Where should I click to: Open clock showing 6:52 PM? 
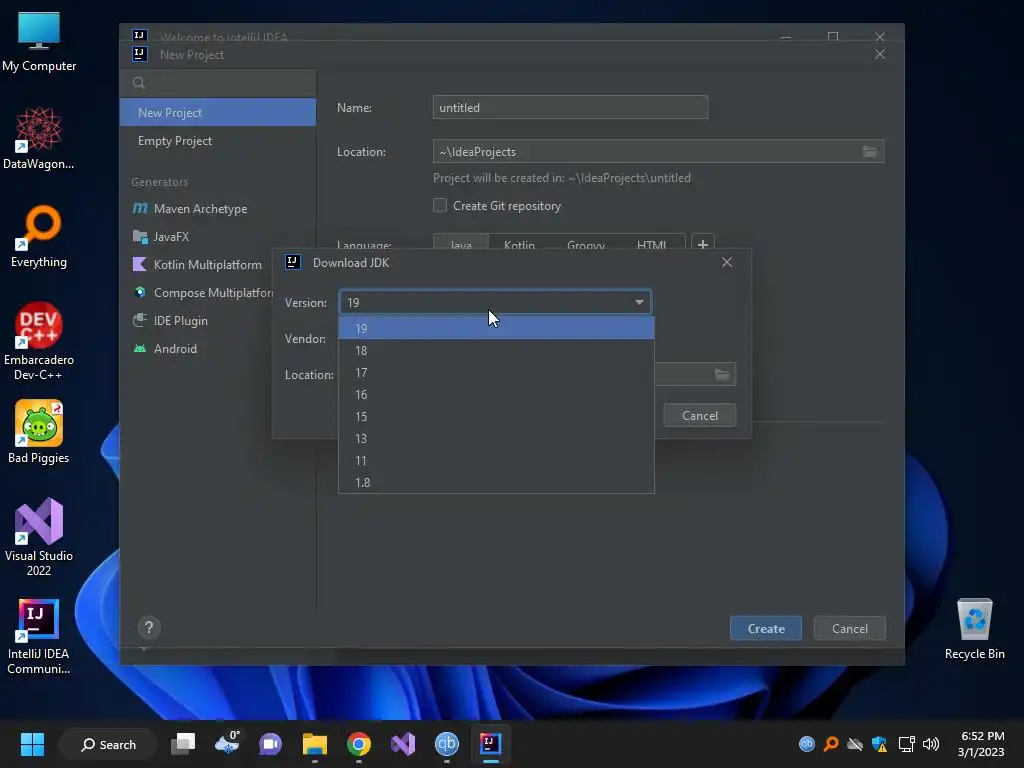coord(981,744)
